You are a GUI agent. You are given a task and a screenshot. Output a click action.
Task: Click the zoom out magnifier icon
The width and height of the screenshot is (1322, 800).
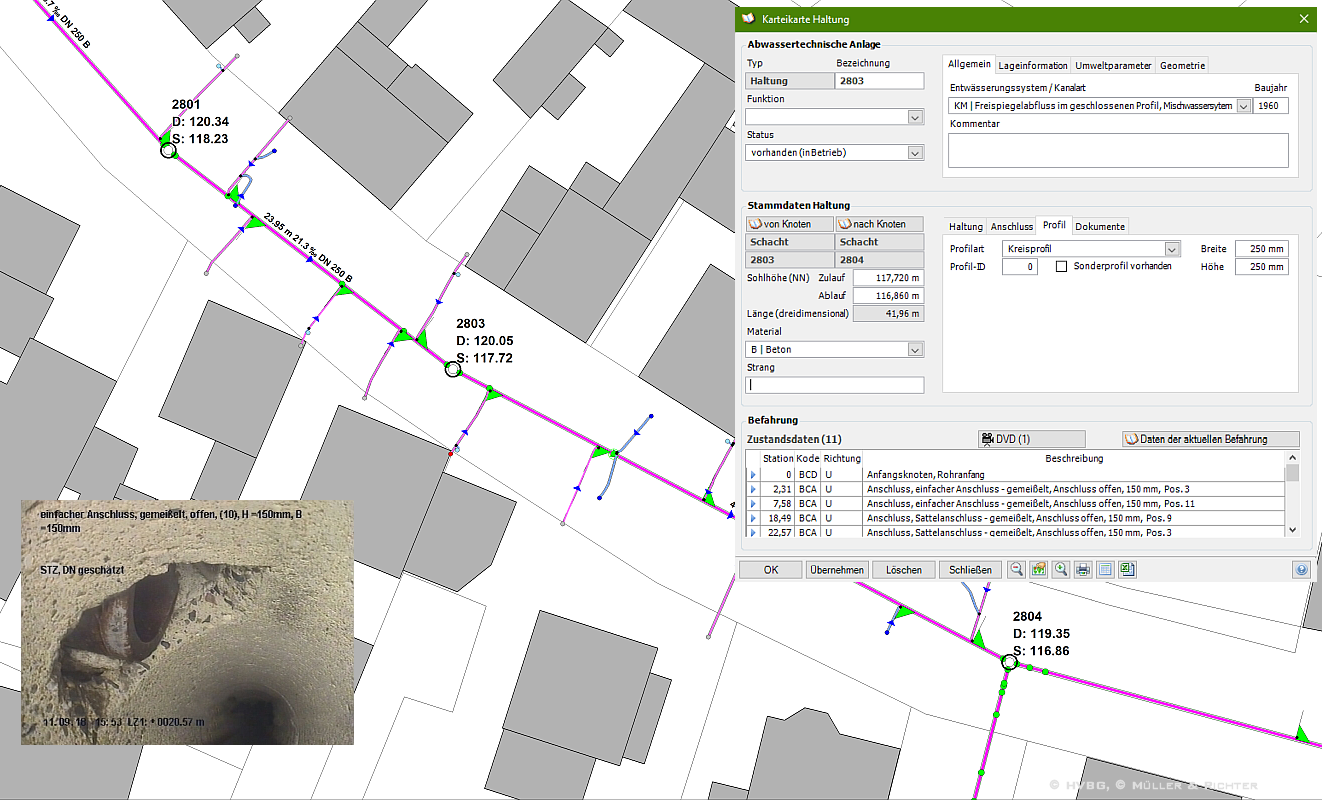[1016, 569]
